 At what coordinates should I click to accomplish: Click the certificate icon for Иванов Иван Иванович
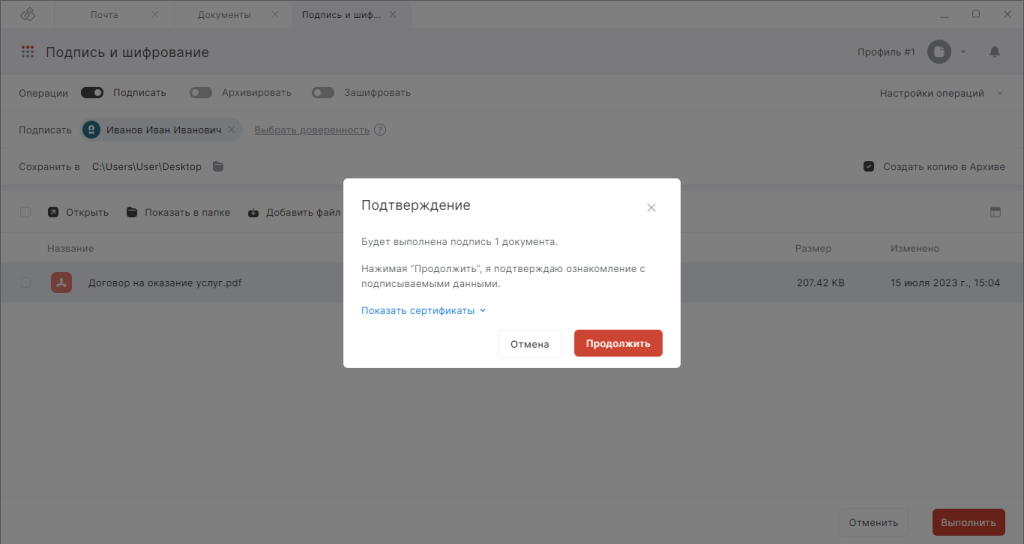[x=91, y=130]
